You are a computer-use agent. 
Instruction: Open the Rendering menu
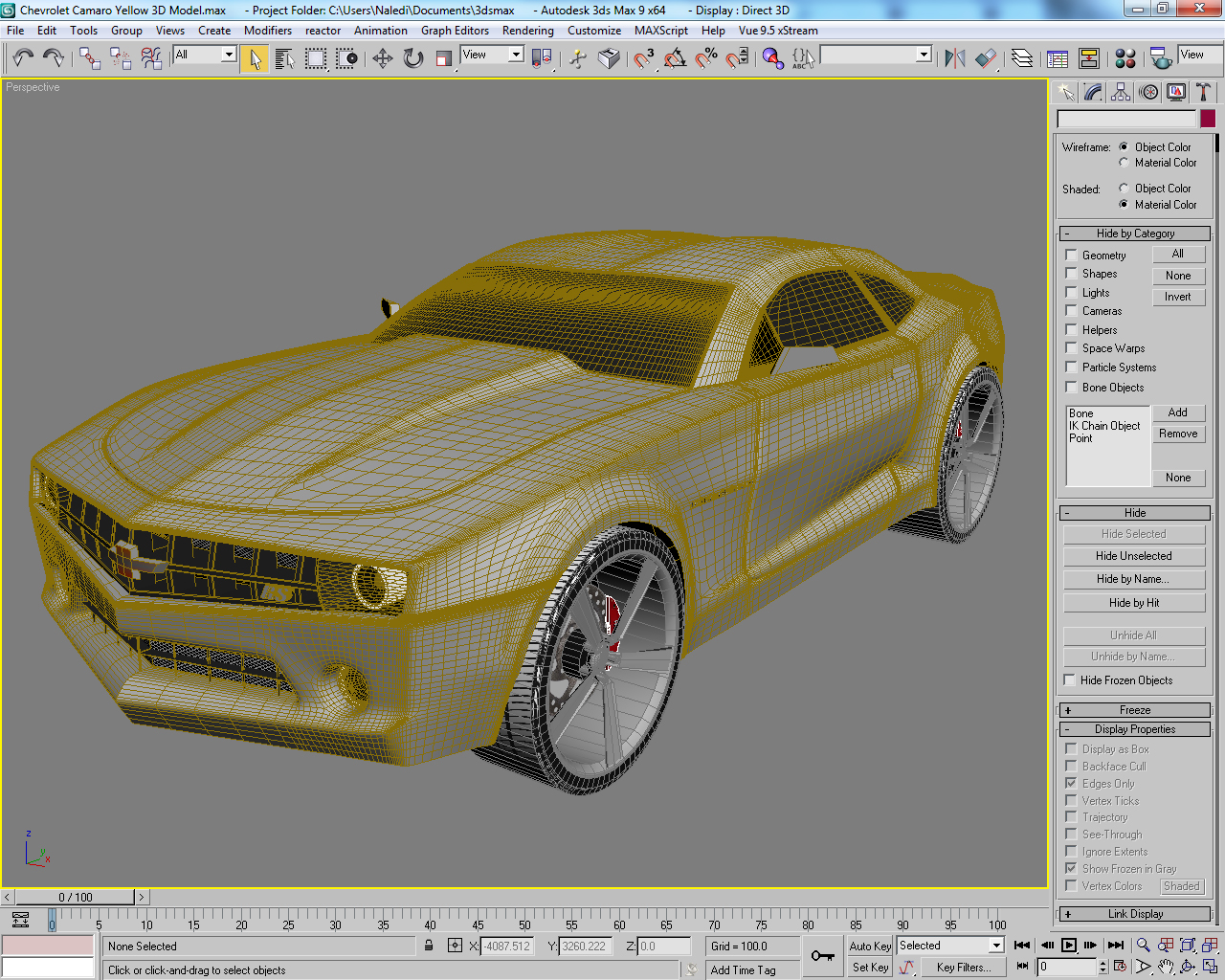tap(528, 31)
